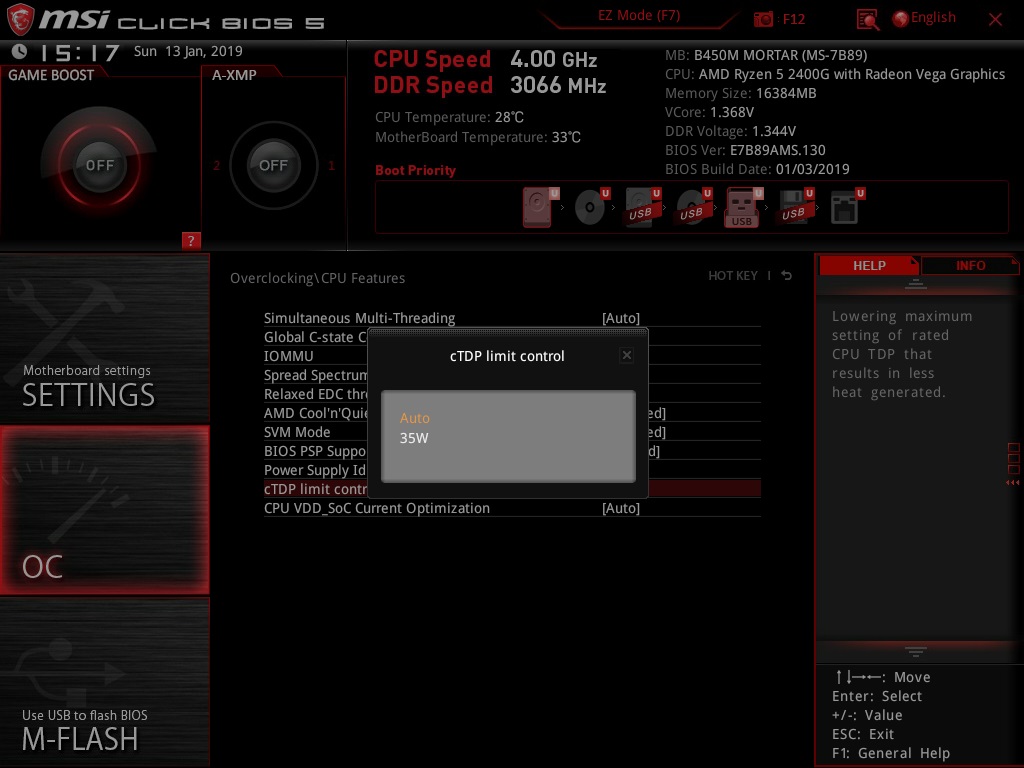Select the OC sidebar panel
Screen dimensions: 1024x768
104,510
